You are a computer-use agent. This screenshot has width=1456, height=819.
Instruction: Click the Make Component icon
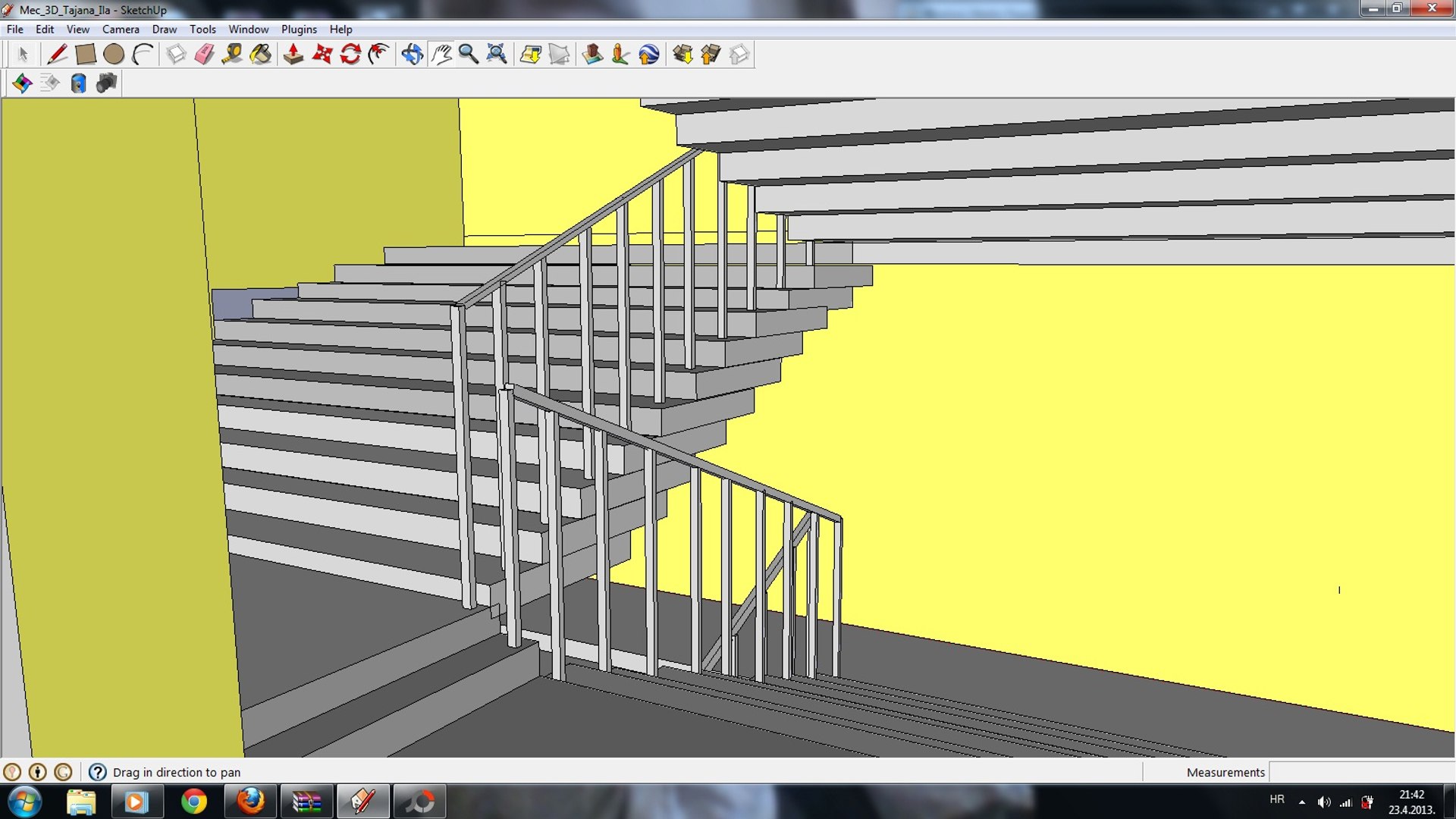pos(176,55)
